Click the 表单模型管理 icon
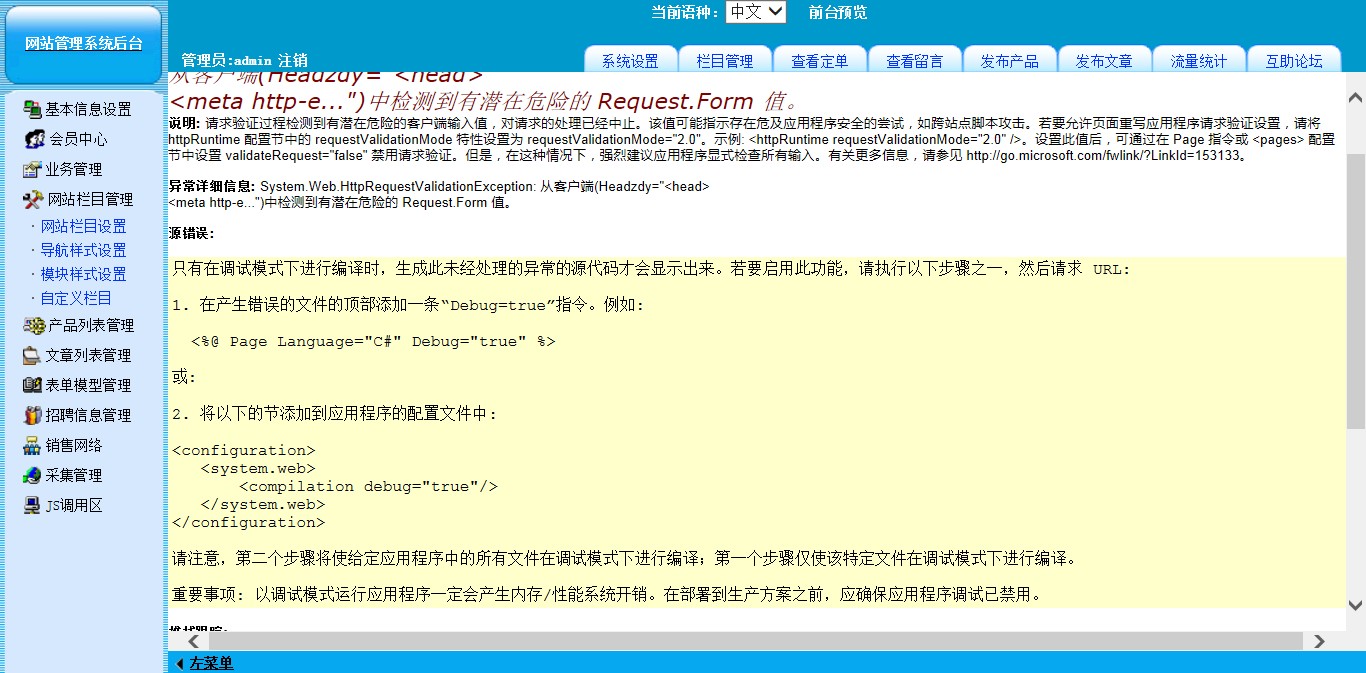Viewport: 1366px width, 673px height. (x=32, y=385)
